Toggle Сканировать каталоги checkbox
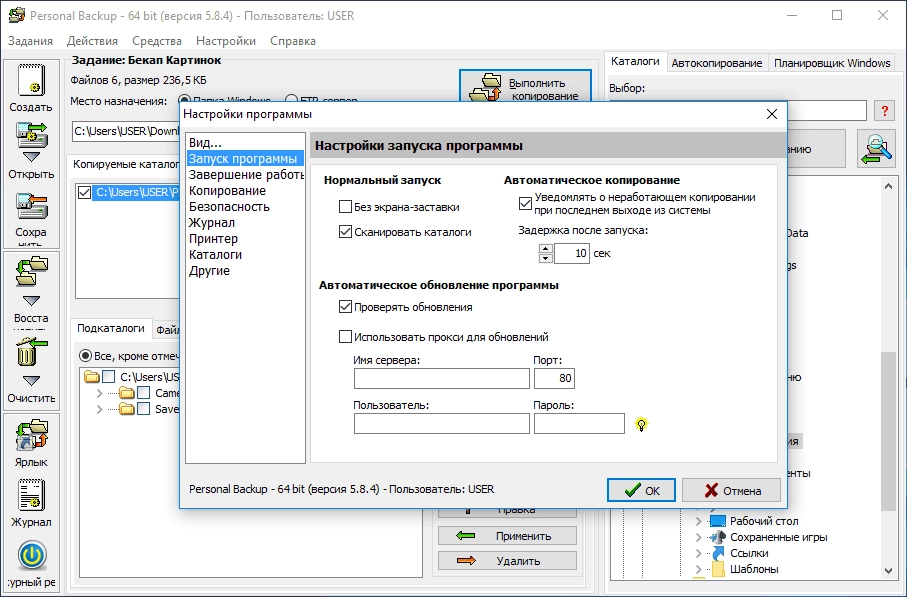This screenshot has height=597, width=907. click(x=345, y=232)
